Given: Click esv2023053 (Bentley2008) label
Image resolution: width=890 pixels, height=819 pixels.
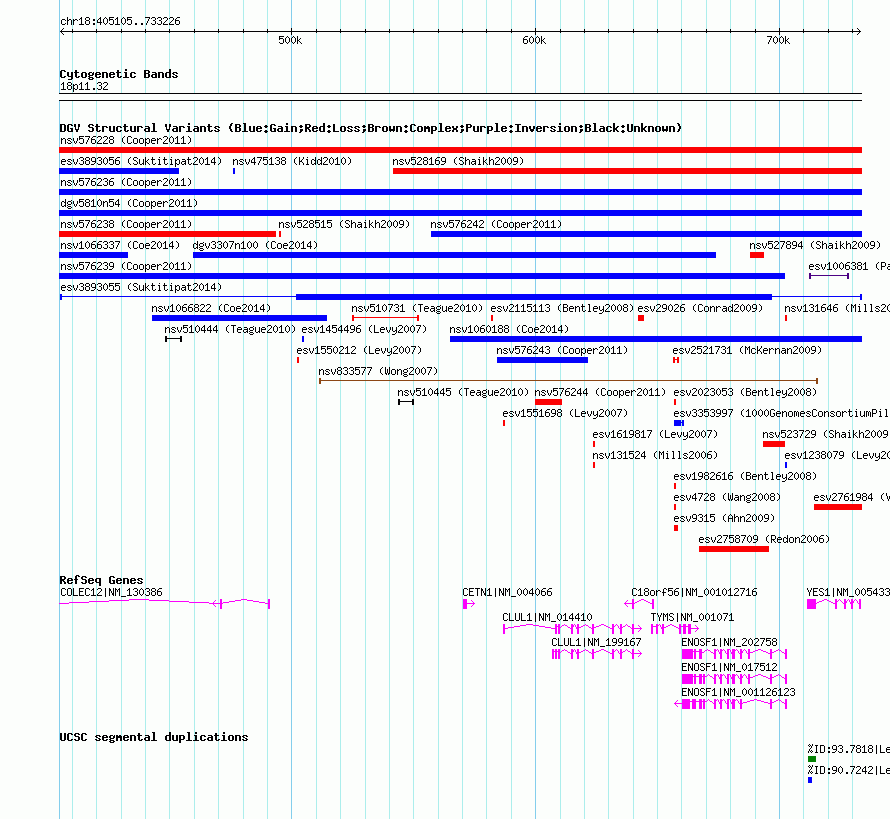Looking at the screenshot, I should tap(745, 392).
